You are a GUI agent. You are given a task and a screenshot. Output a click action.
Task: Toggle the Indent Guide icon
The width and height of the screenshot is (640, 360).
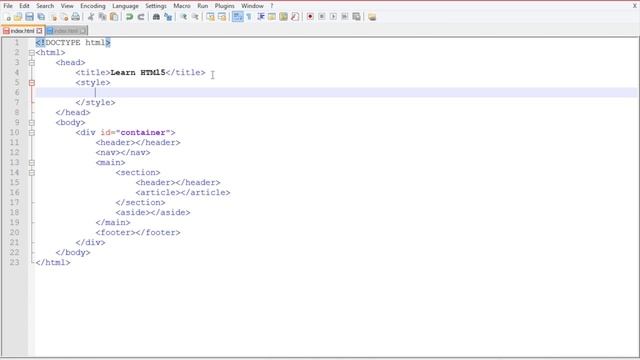(x=261, y=17)
